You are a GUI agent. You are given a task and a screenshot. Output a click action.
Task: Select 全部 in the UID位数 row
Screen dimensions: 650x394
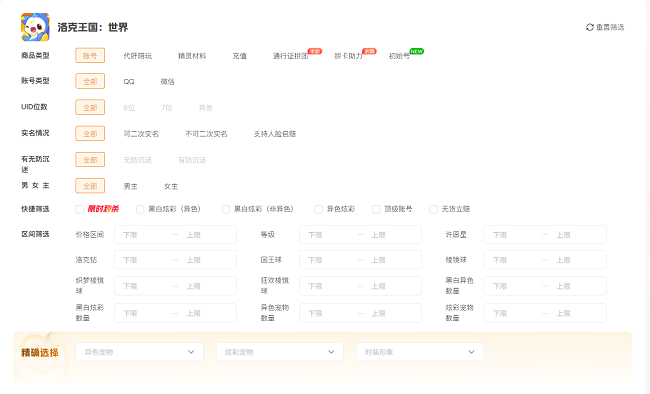[x=90, y=107]
